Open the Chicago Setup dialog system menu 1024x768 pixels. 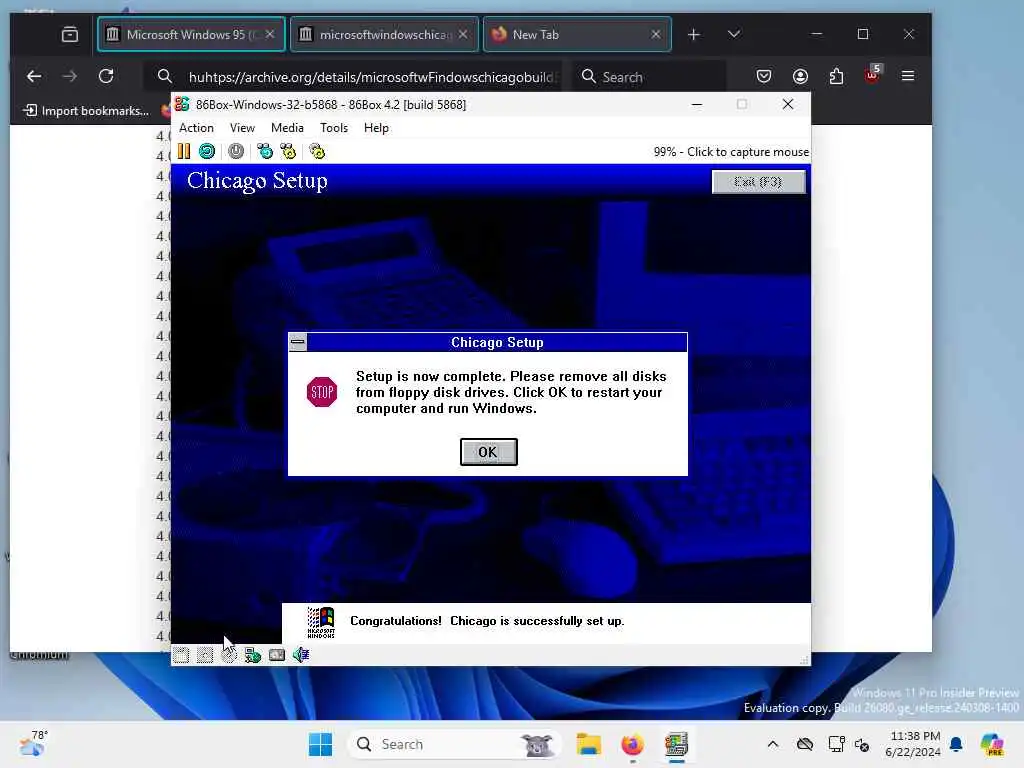coord(298,342)
